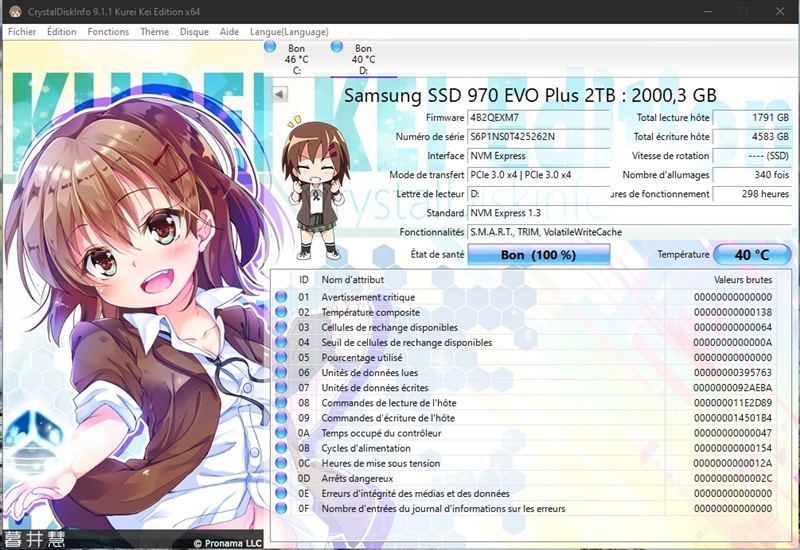
Task: Open the Aide menu
Action: click(x=230, y=32)
